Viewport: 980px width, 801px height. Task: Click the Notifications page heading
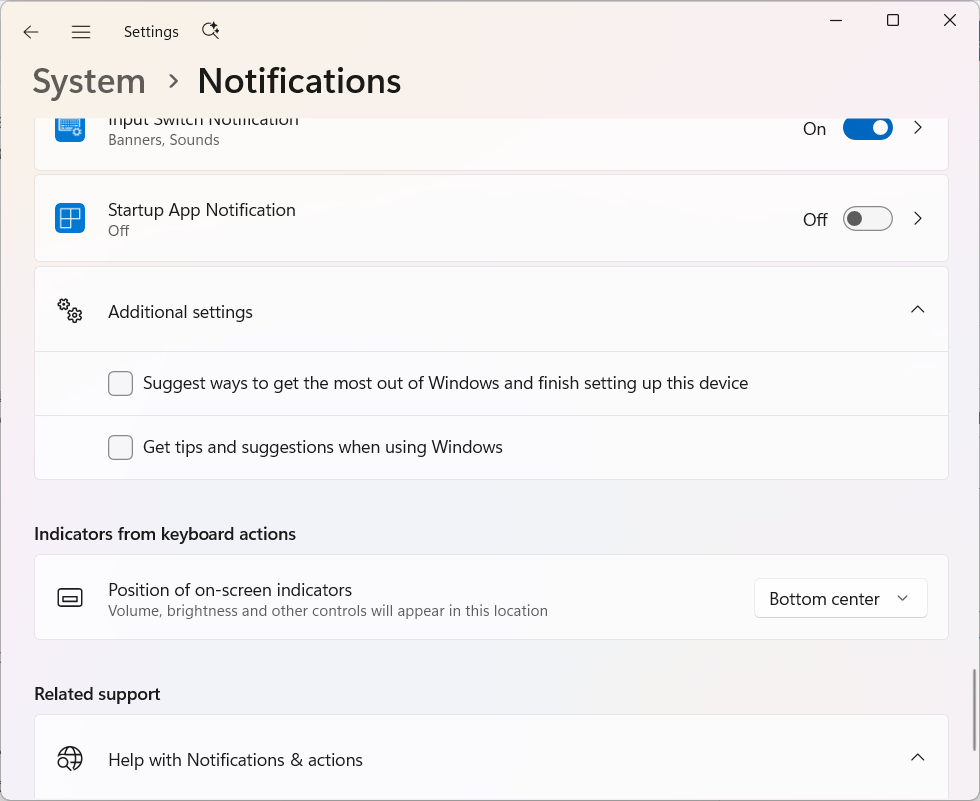tap(299, 81)
